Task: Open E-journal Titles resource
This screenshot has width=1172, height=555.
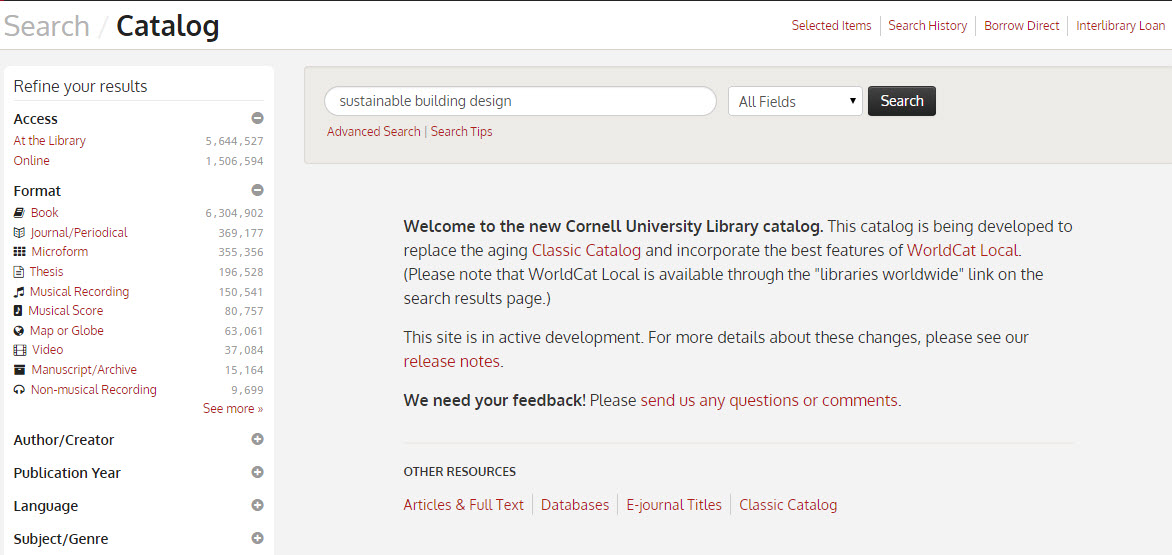Action: coord(674,505)
